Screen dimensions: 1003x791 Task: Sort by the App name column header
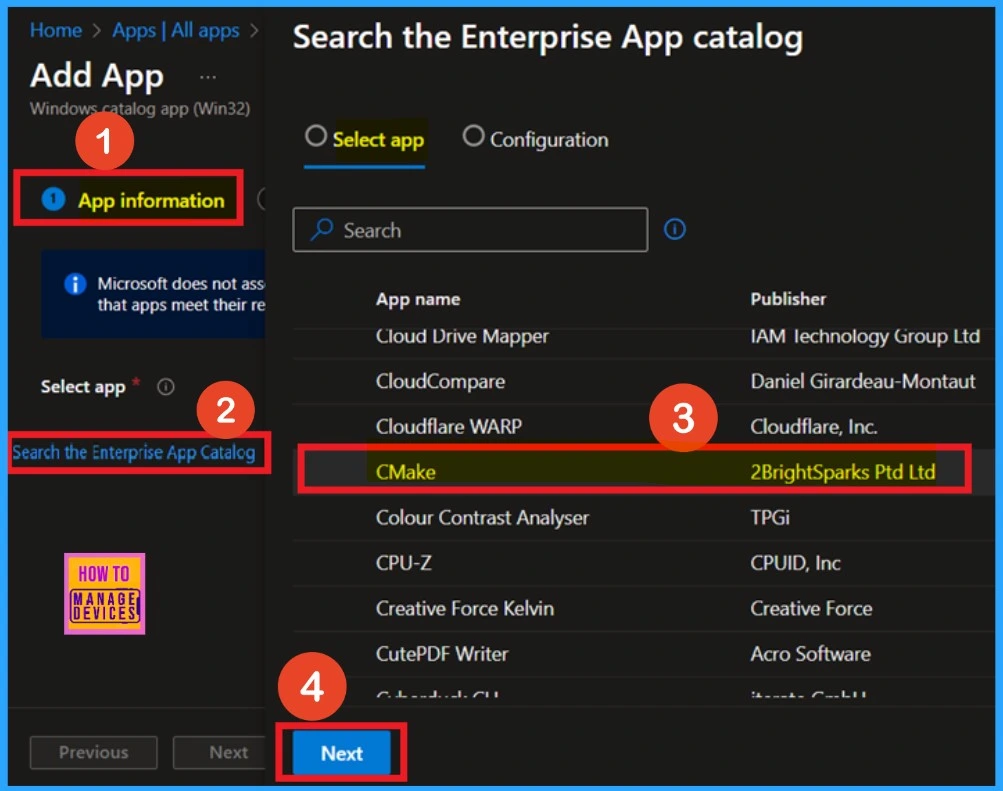point(418,299)
